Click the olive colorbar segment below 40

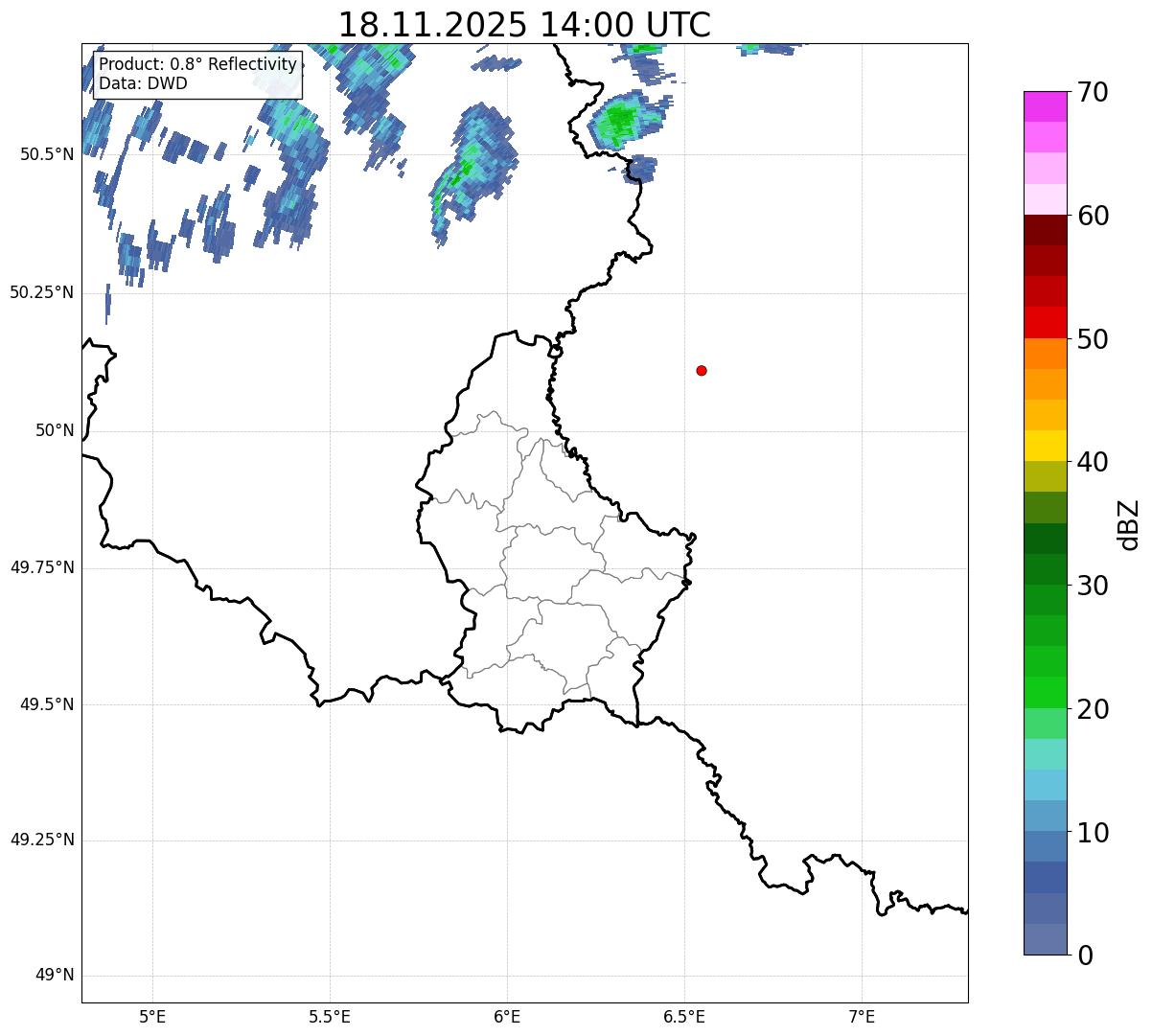1044,476
